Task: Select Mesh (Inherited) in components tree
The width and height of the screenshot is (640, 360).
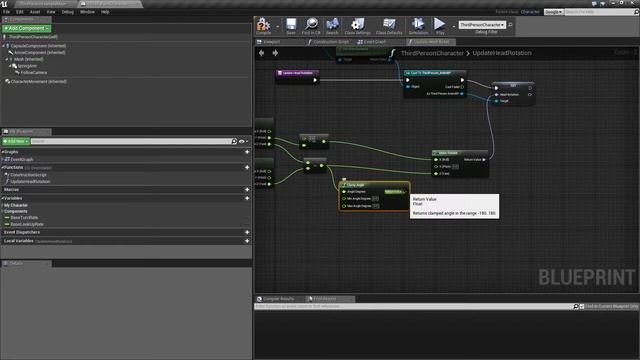Action: [x=29, y=59]
